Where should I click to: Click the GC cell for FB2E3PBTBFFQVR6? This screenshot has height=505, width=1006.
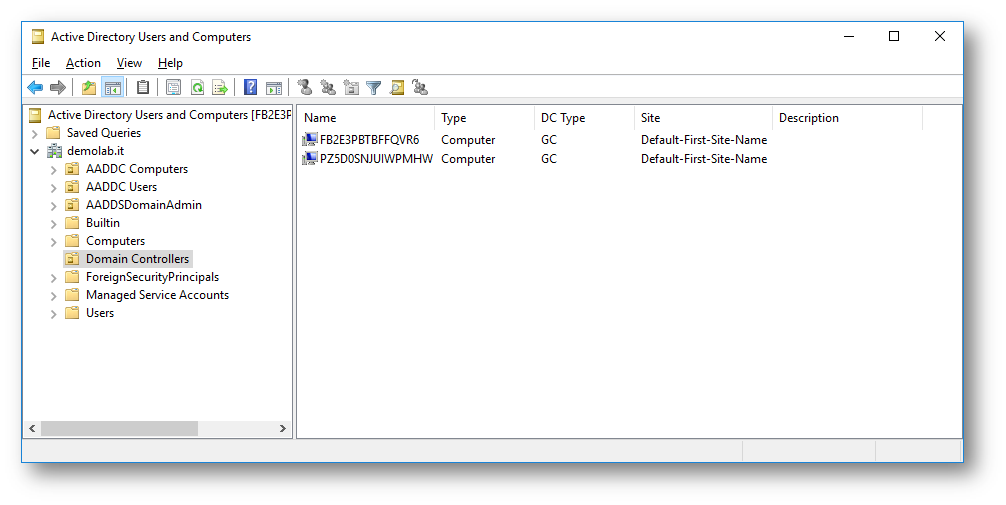pos(549,139)
